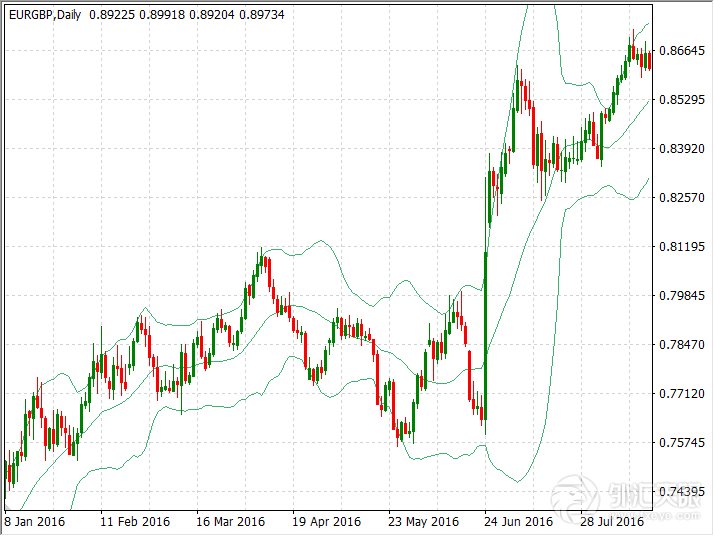Click the 0.83920 price axis label
Image resolution: width=714 pixels, height=536 pixels.
click(685, 149)
